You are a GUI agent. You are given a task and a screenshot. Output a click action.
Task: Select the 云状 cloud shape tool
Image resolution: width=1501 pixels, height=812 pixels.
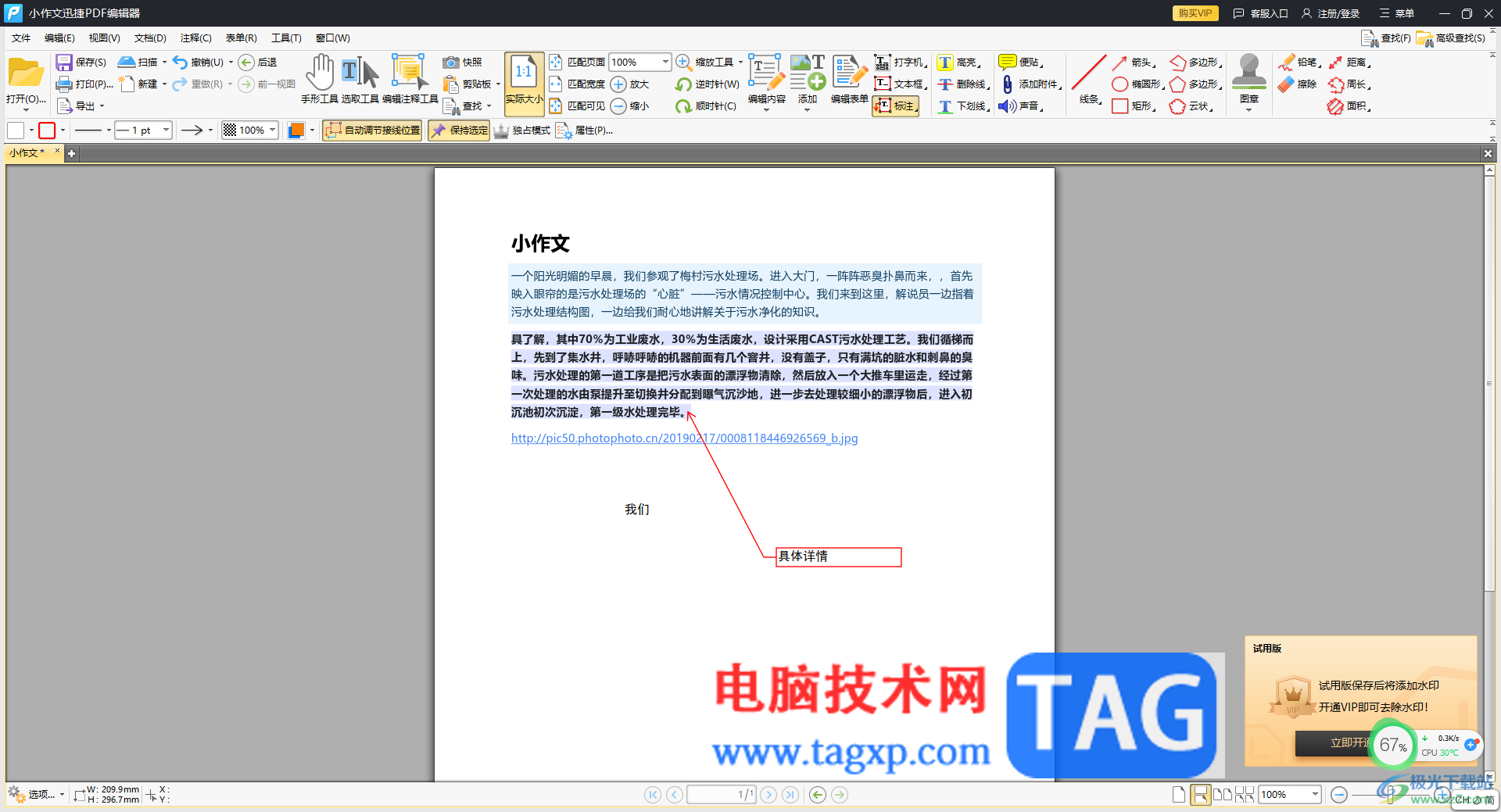[x=1191, y=106]
